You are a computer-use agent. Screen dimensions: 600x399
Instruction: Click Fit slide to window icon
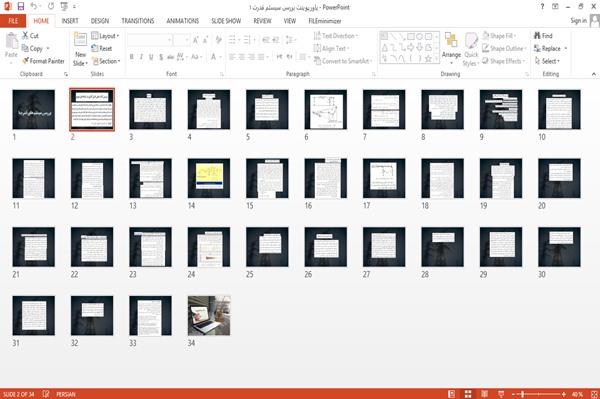594,394
